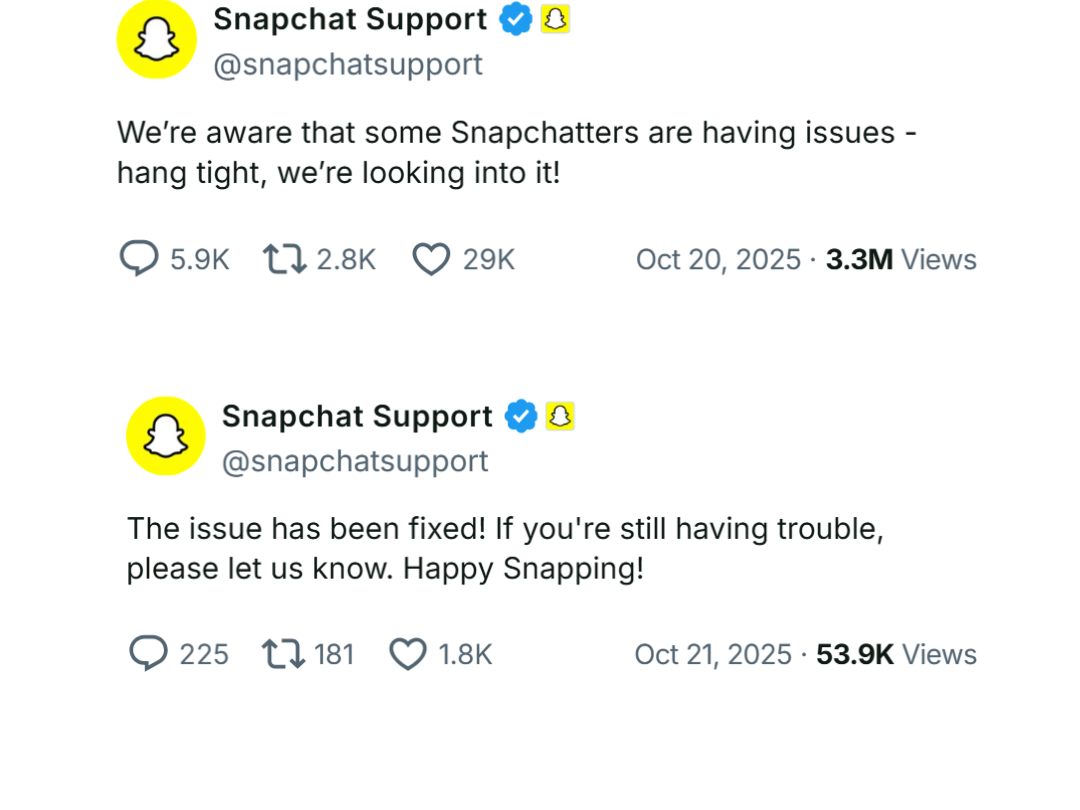The height and width of the screenshot is (810, 1080).
Task: Click the yellow Snapchat affiliate badge
Action: [557, 19]
